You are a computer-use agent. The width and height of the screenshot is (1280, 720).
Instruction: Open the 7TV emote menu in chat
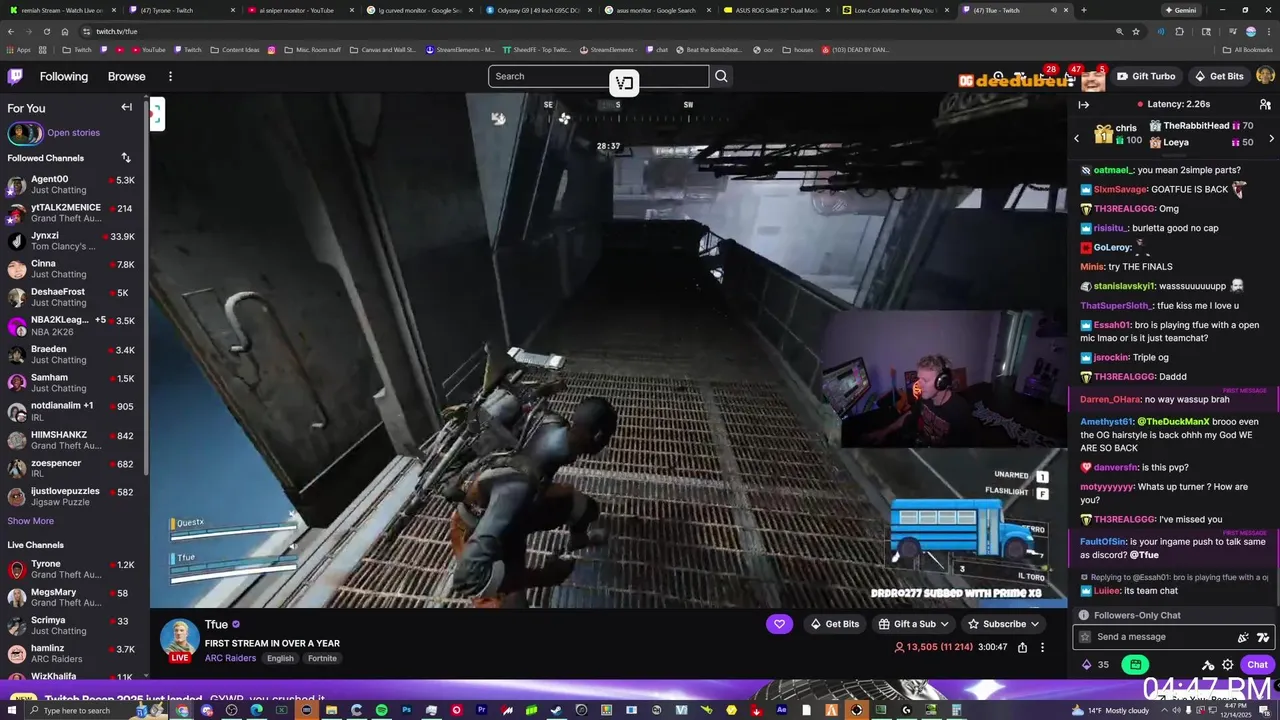coord(1263,637)
